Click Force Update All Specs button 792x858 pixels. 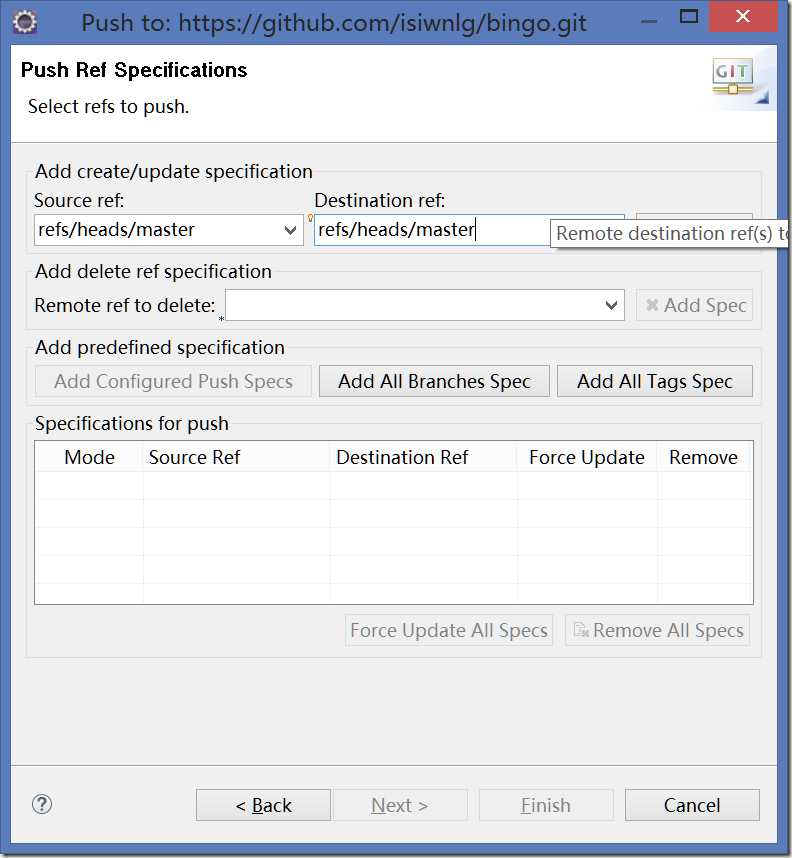coord(449,630)
